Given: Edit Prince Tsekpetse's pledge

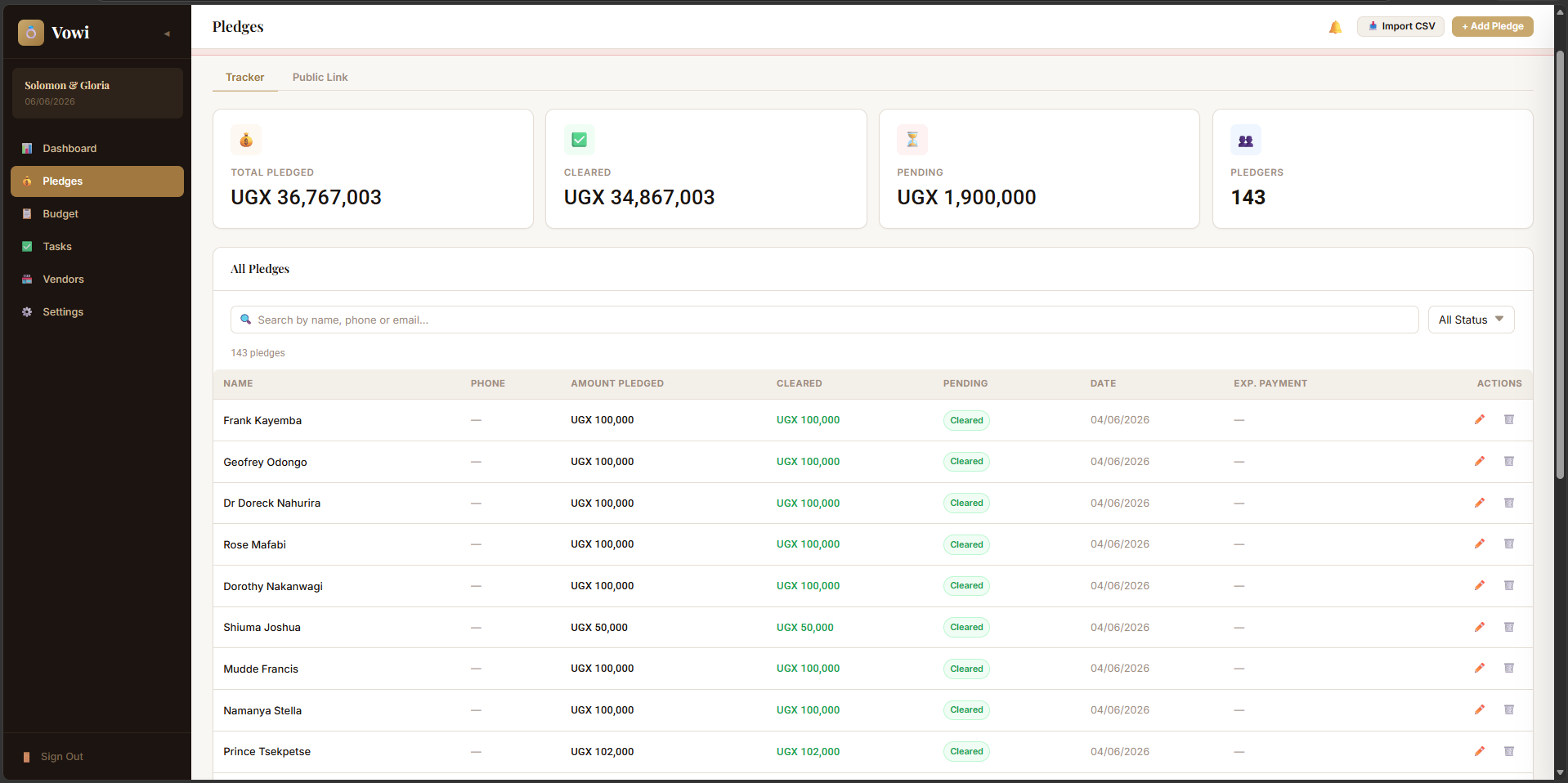Looking at the screenshot, I should pyautogui.click(x=1480, y=752).
